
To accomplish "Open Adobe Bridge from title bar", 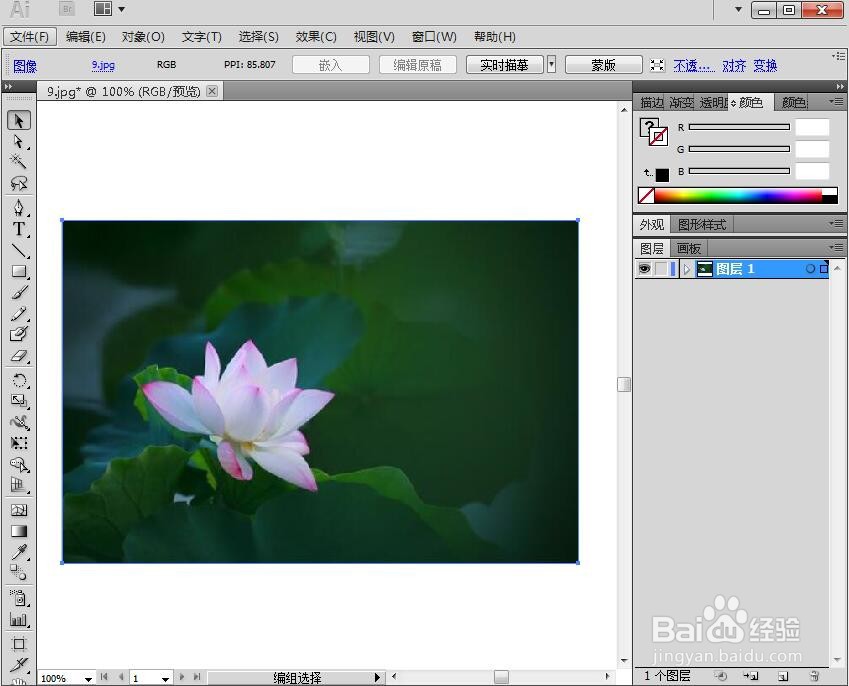I will click(67, 9).
